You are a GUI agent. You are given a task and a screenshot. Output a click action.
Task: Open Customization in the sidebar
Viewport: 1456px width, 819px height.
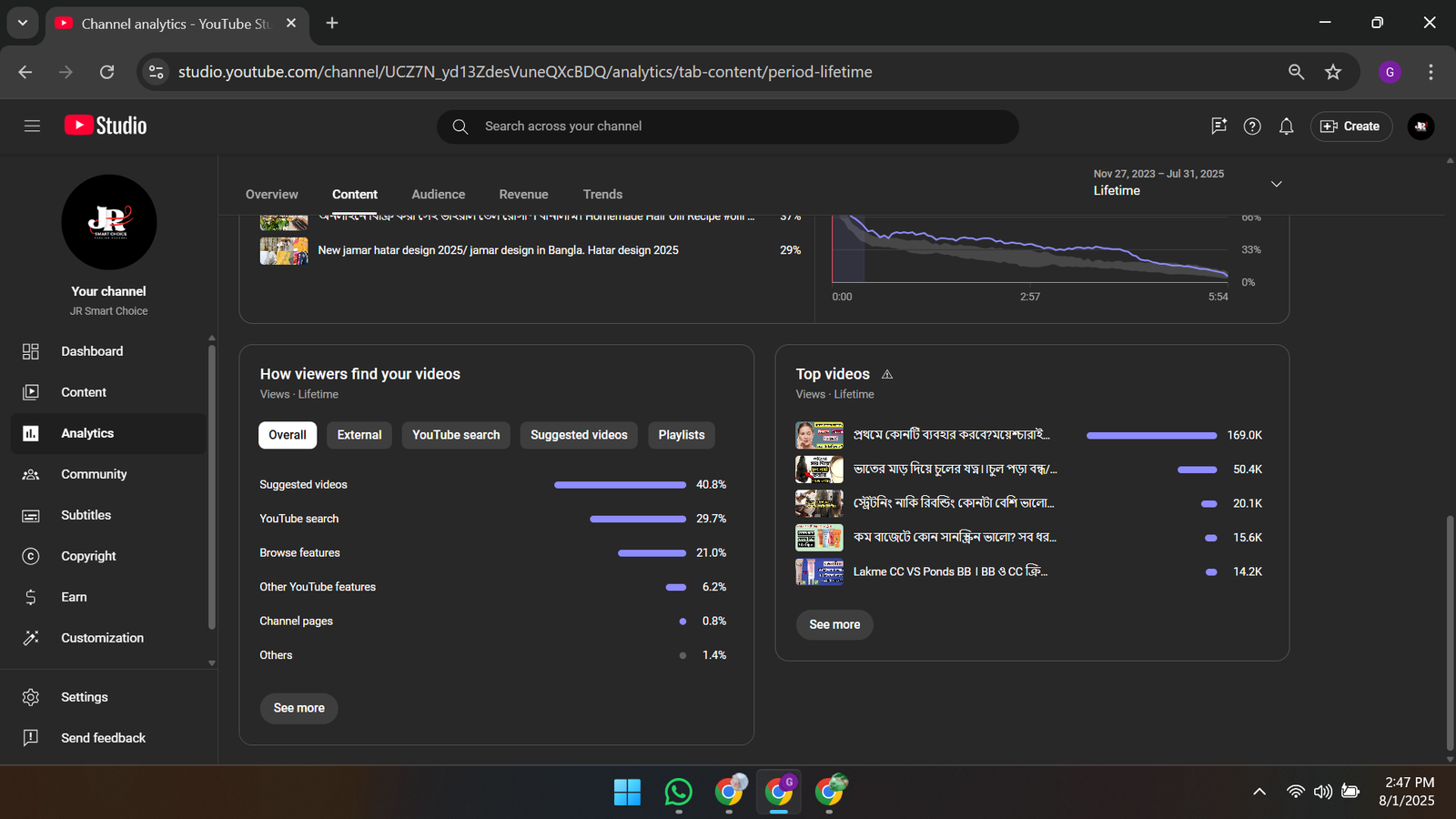[109, 638]
